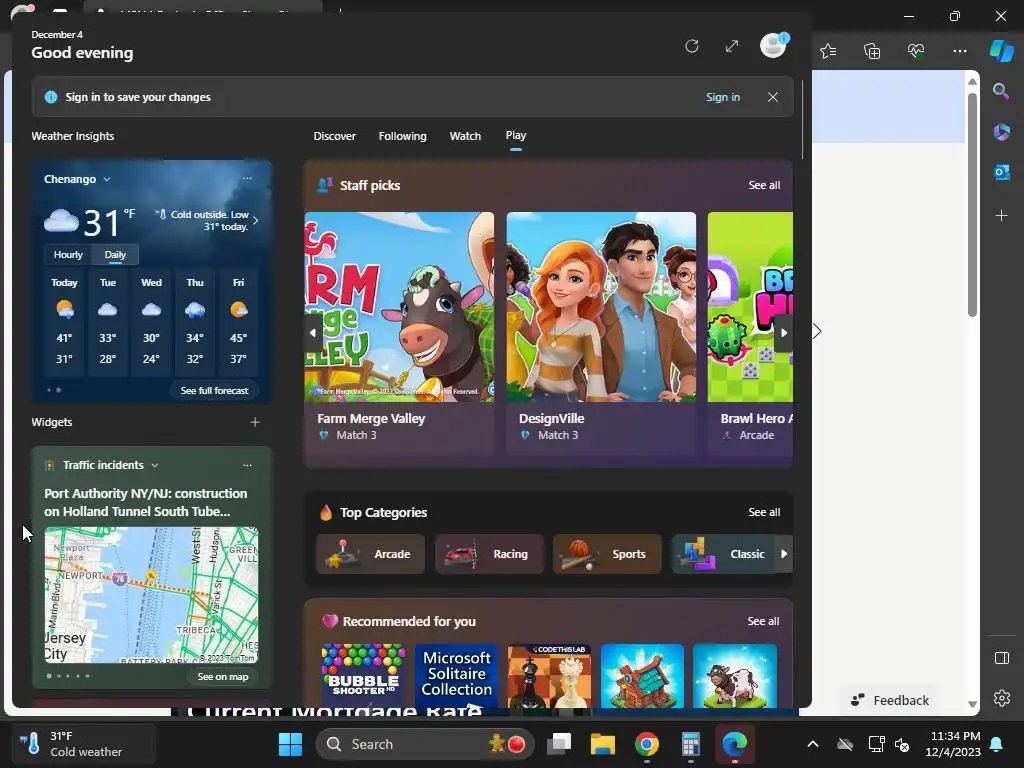Open Edge Settings and more menu
The height and width of the screenshot is (768, 1024).
(959, 51)
